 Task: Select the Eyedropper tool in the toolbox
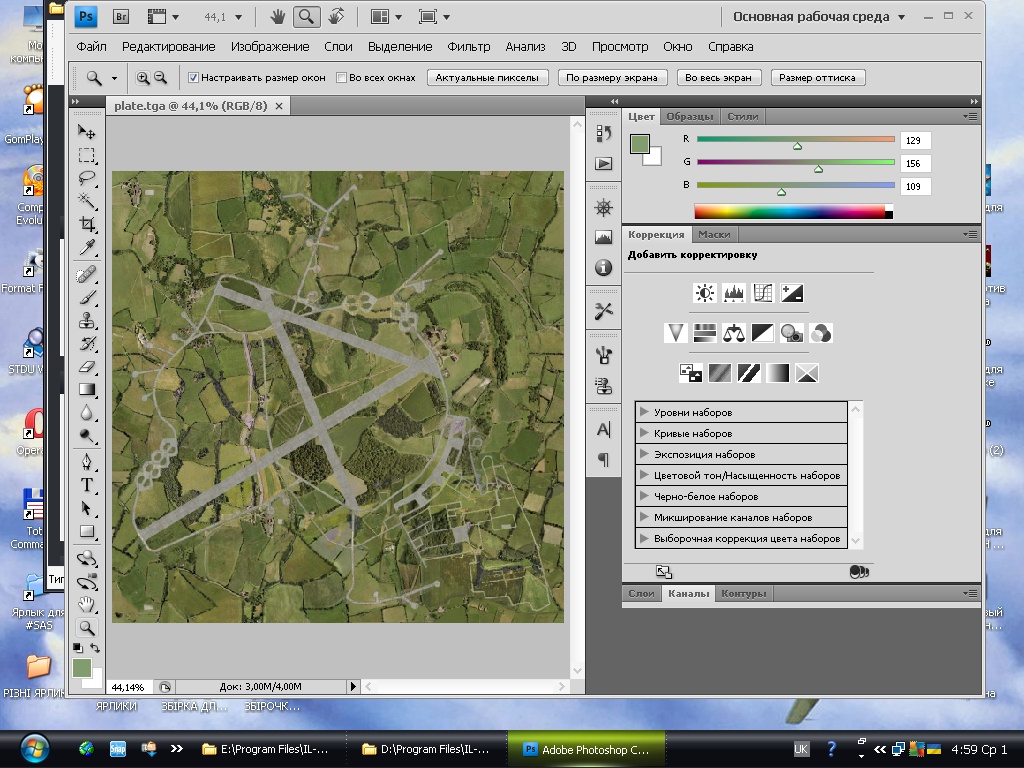click(x=87, y=247)
